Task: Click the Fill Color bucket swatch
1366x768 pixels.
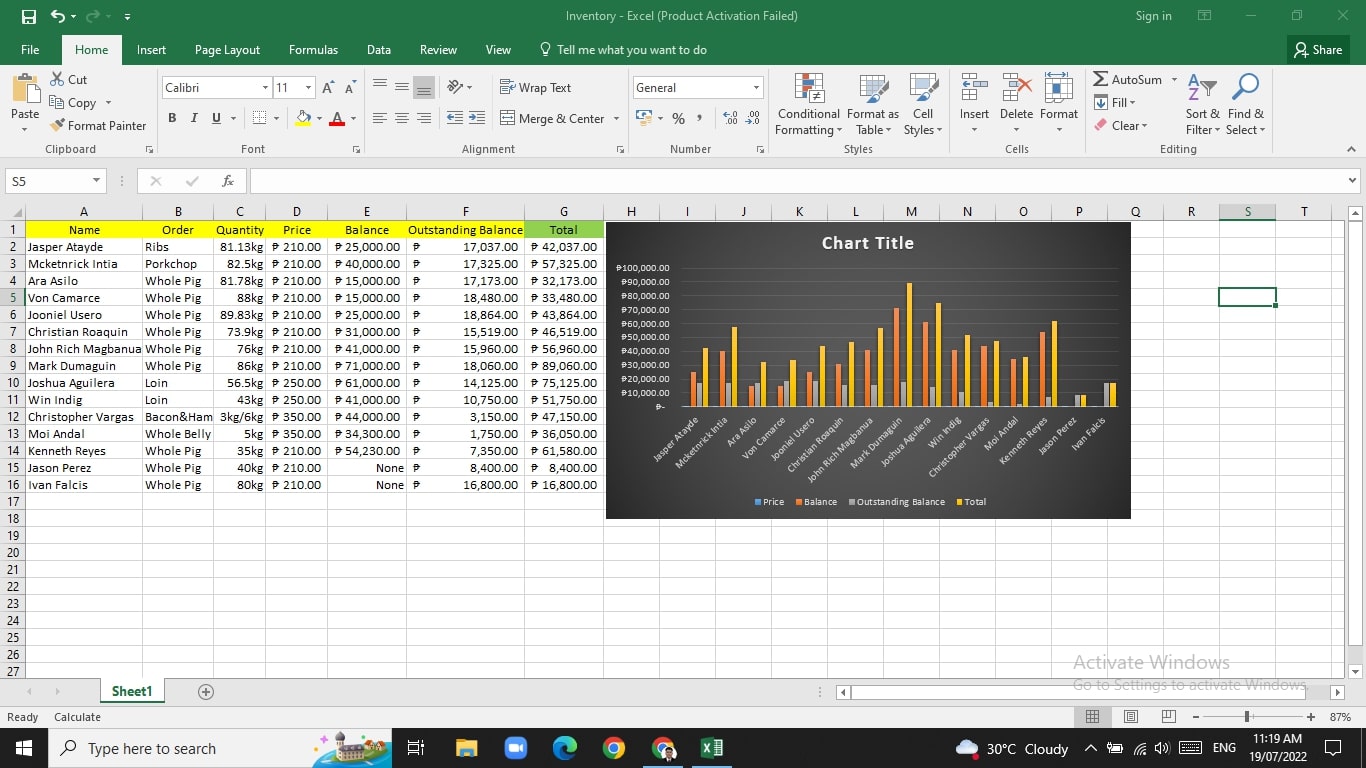Action: (x=303, y=118)
